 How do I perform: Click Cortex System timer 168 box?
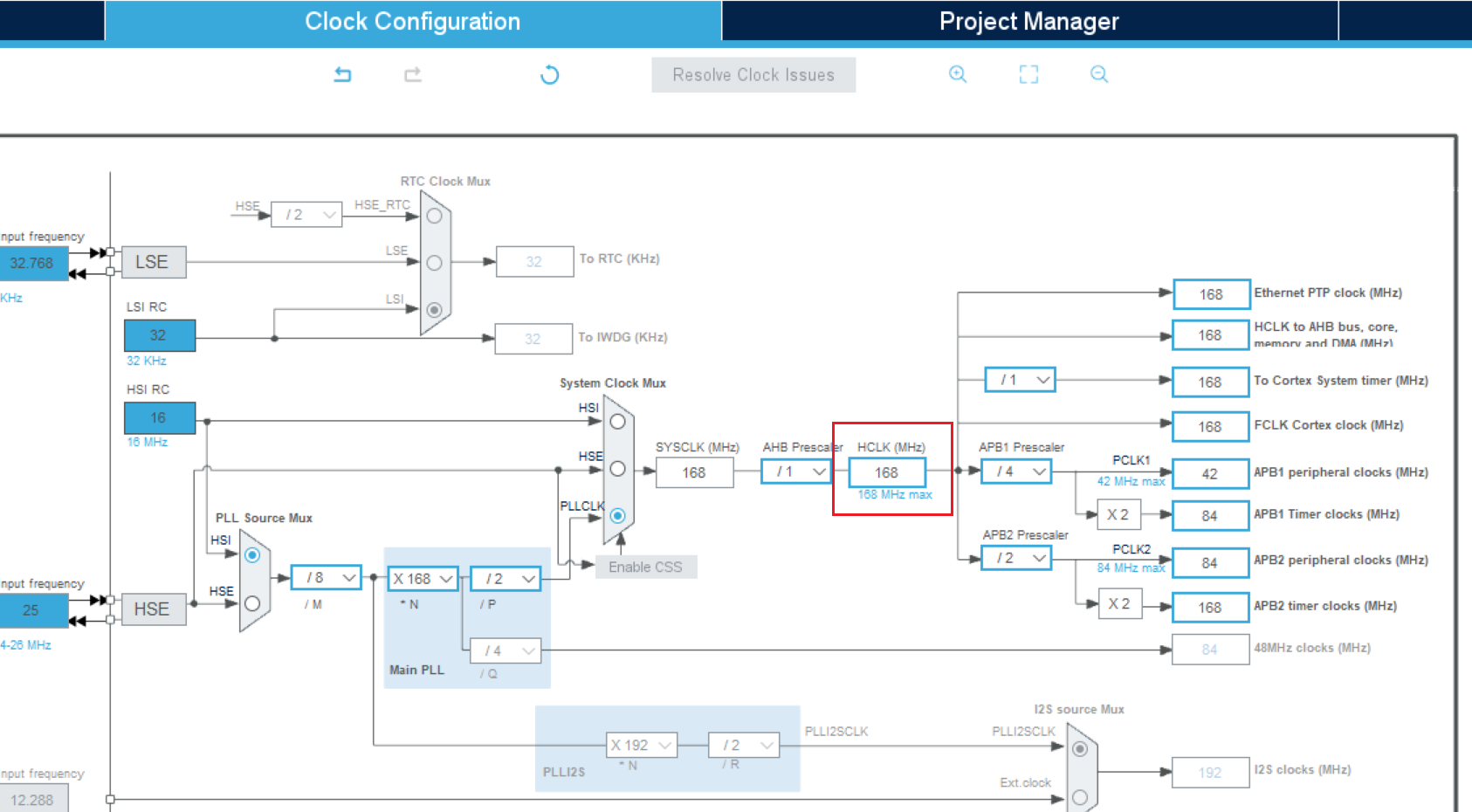(x=1211, y=382)
